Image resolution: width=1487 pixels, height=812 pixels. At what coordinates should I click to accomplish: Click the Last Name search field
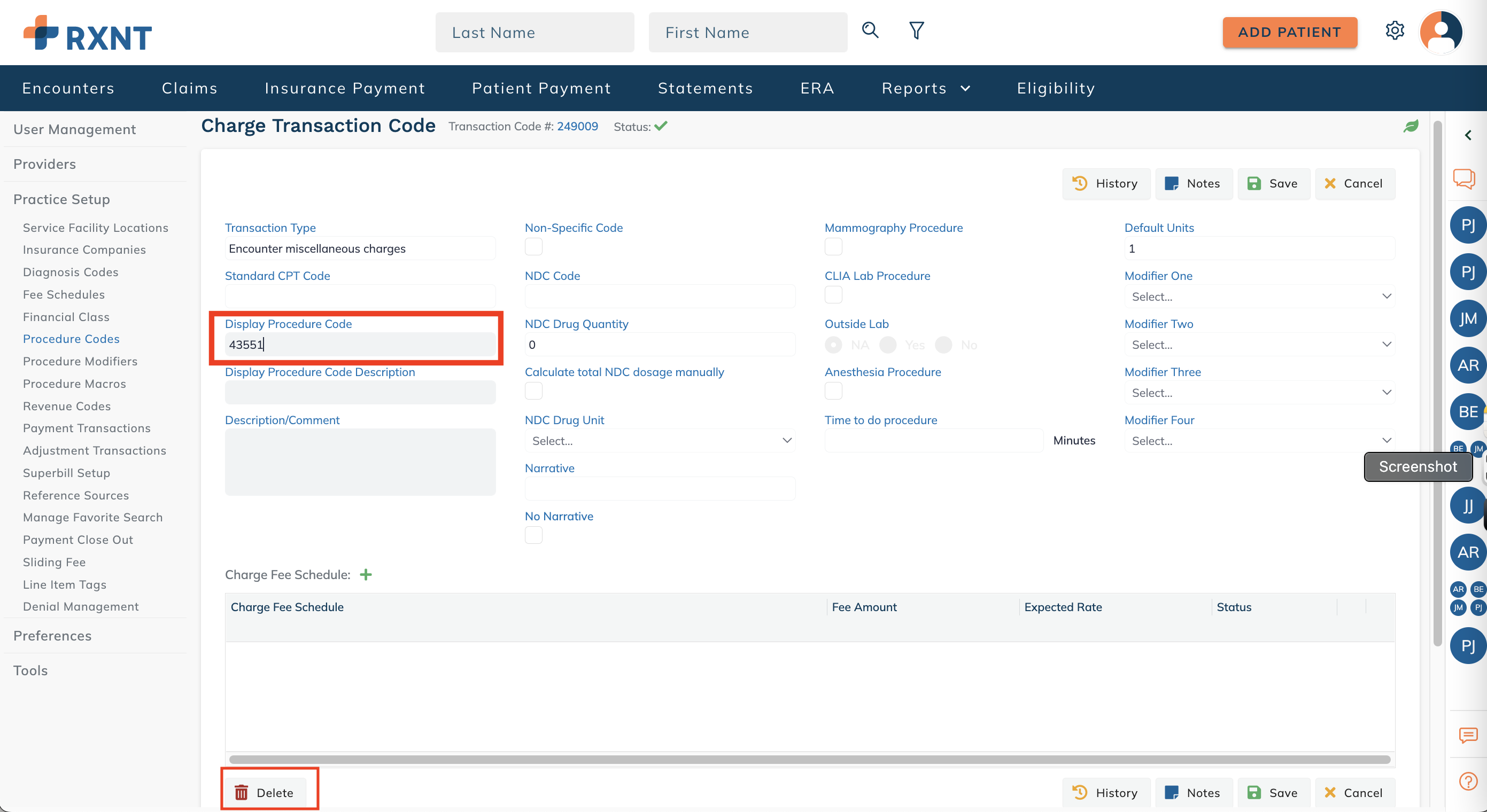535,32
